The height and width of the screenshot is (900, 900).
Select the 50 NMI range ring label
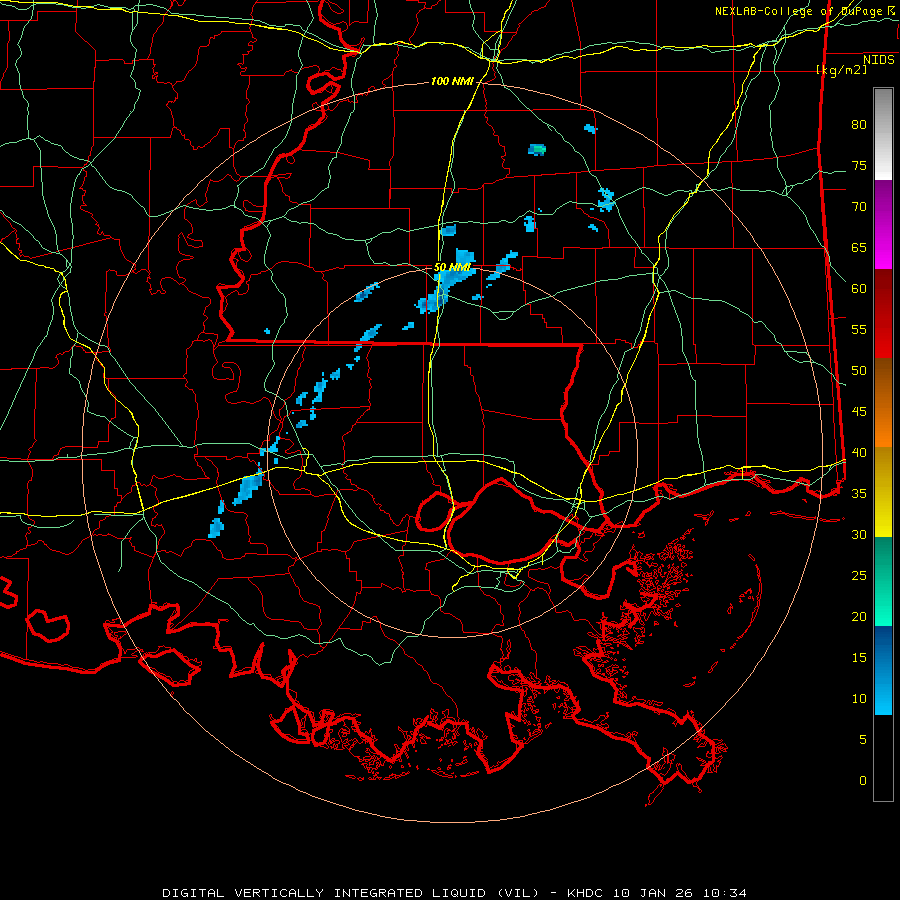453,267
